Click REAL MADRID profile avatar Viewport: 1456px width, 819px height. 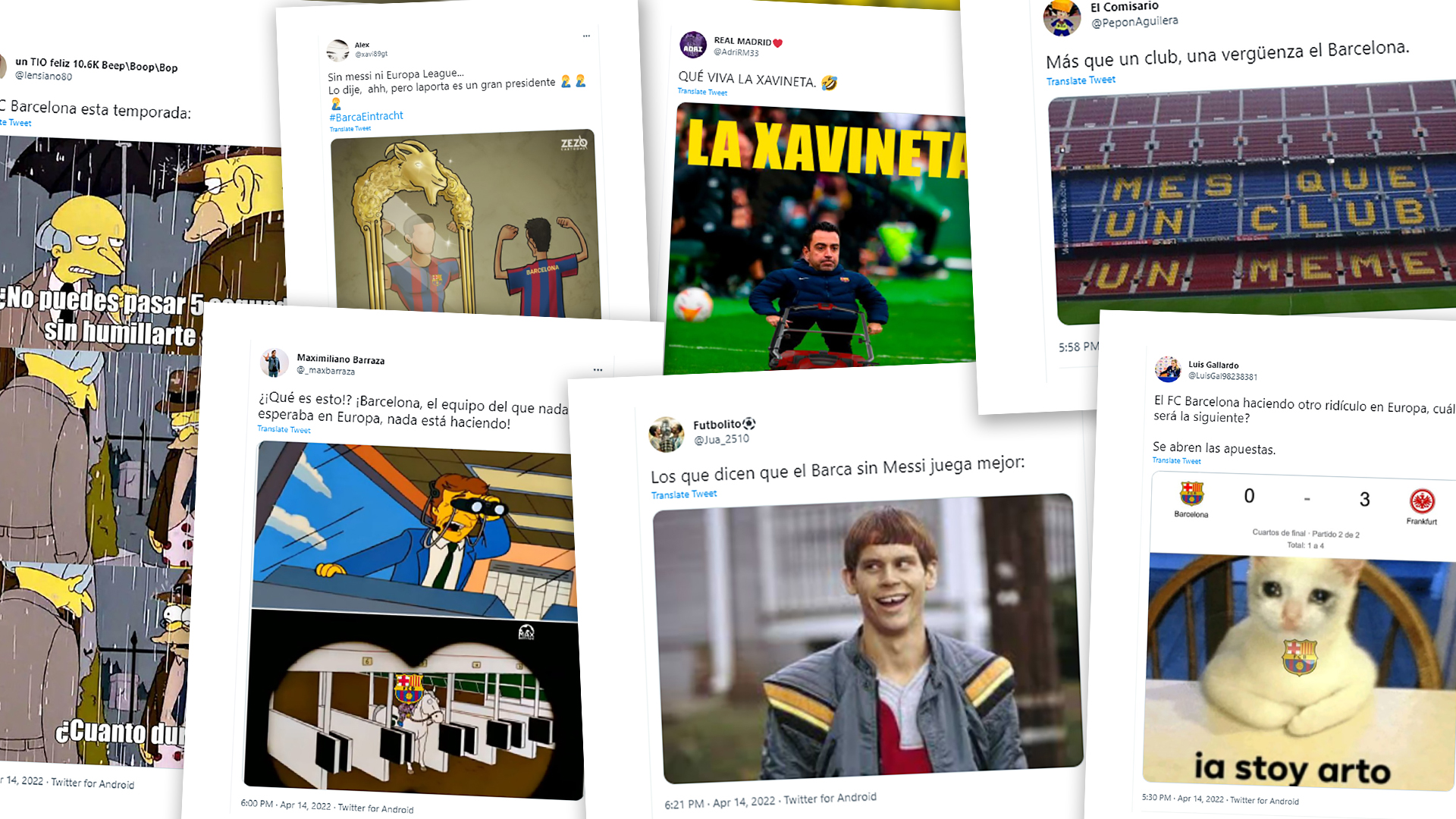(x=693, y=45)
